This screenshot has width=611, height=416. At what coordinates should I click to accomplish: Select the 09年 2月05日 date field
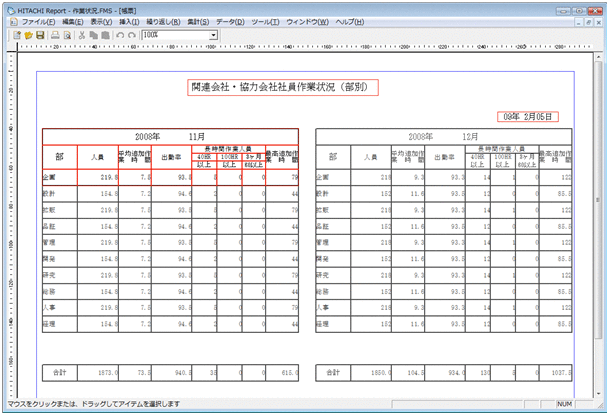click(527, 116)
